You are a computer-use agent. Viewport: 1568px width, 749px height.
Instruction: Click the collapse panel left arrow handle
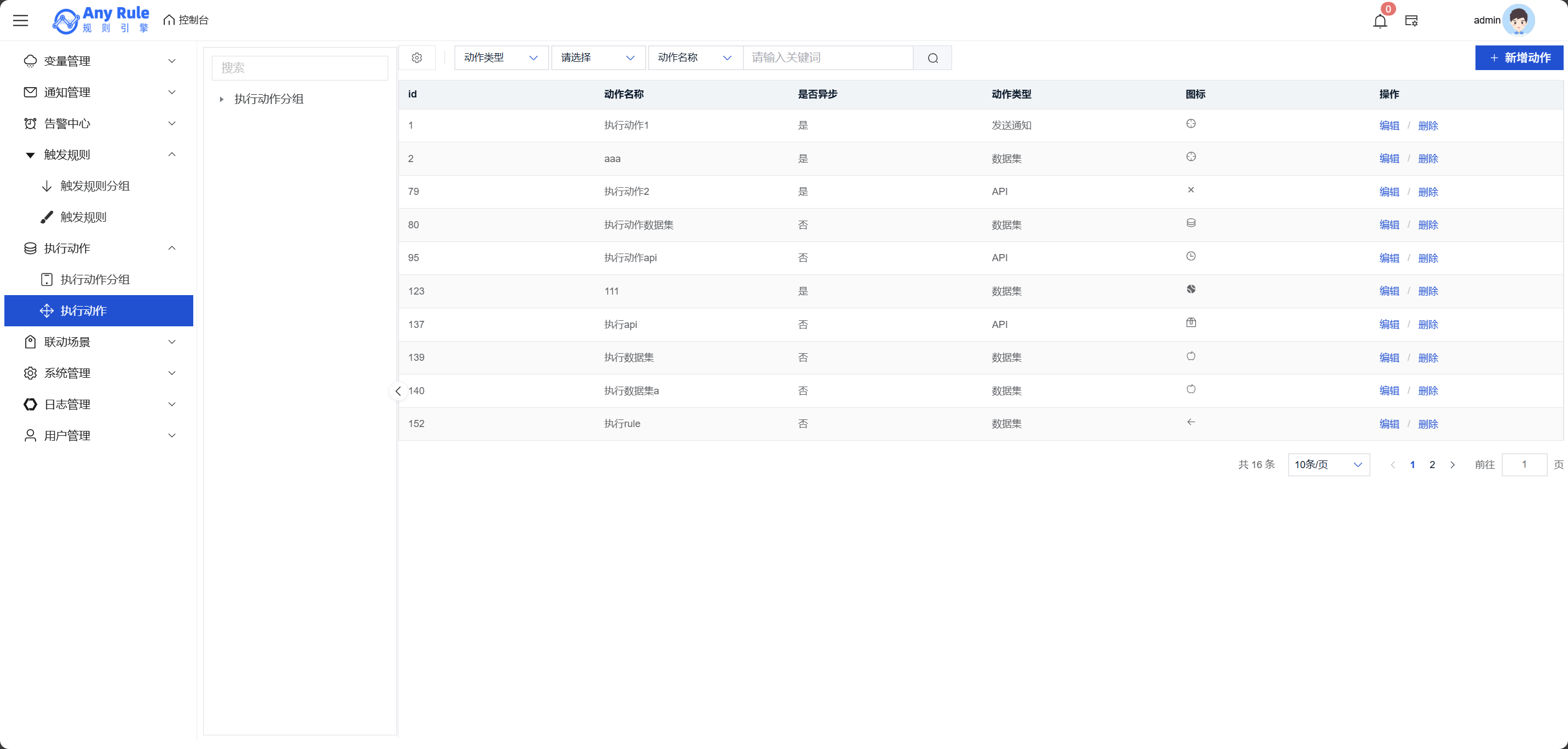coord(398,391)
